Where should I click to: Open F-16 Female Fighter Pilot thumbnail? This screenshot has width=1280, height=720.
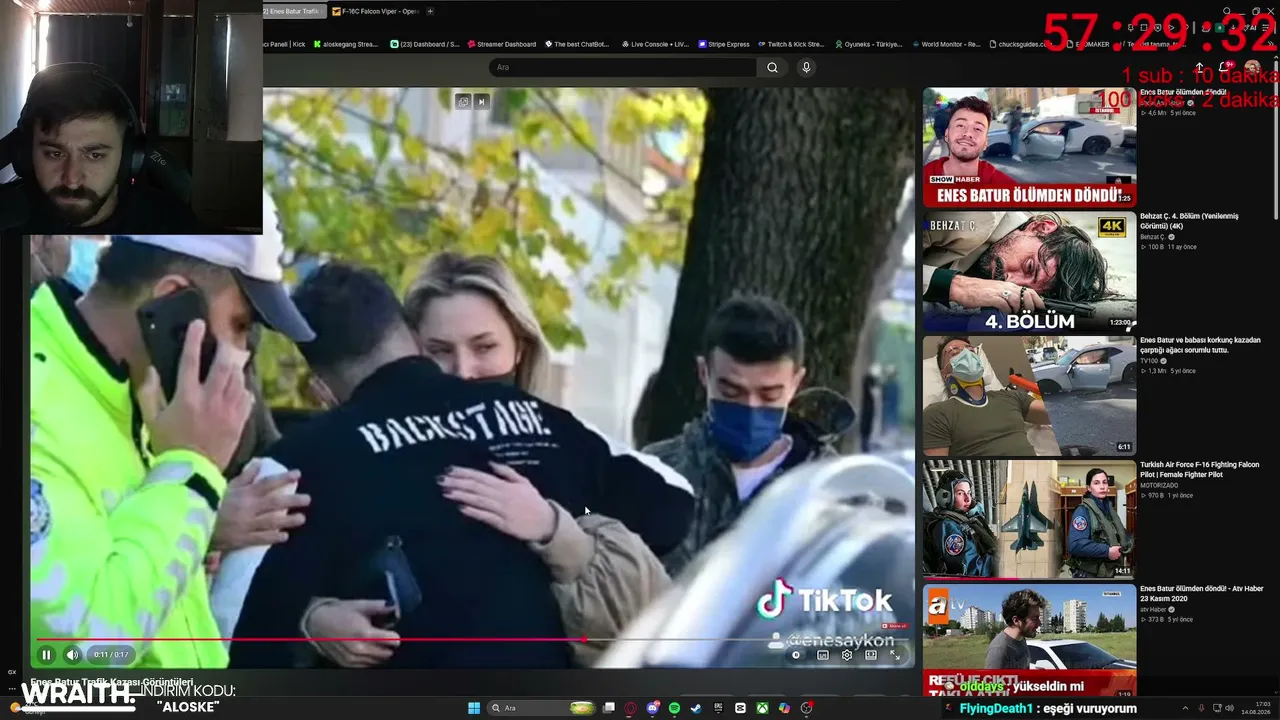point(1029,520)
